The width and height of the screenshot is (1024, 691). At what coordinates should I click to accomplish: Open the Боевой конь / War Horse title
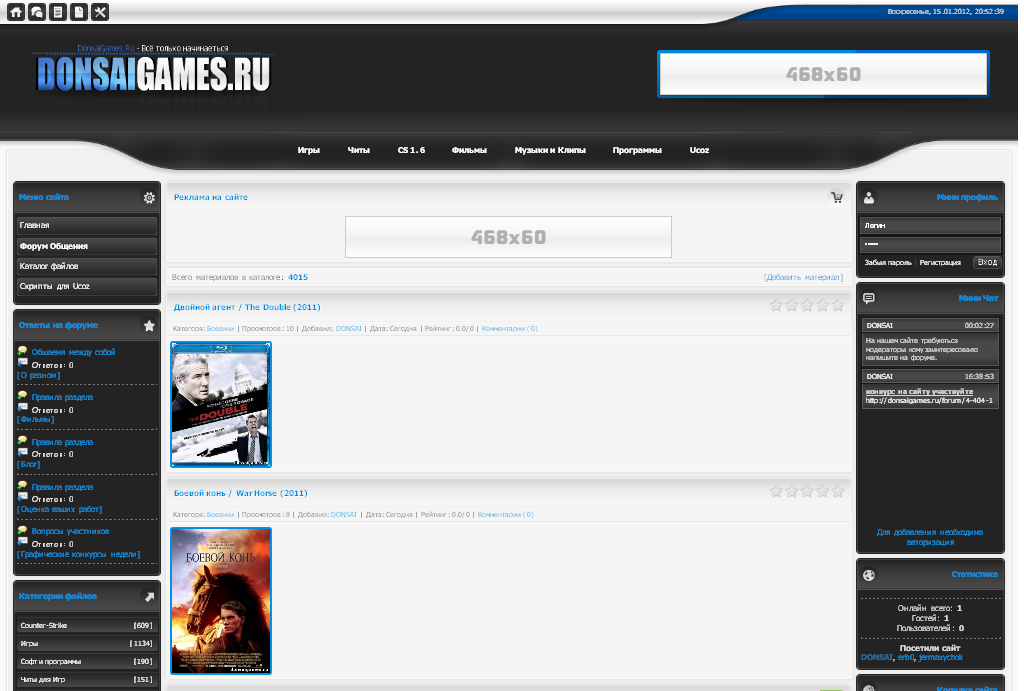coord(240,493)
